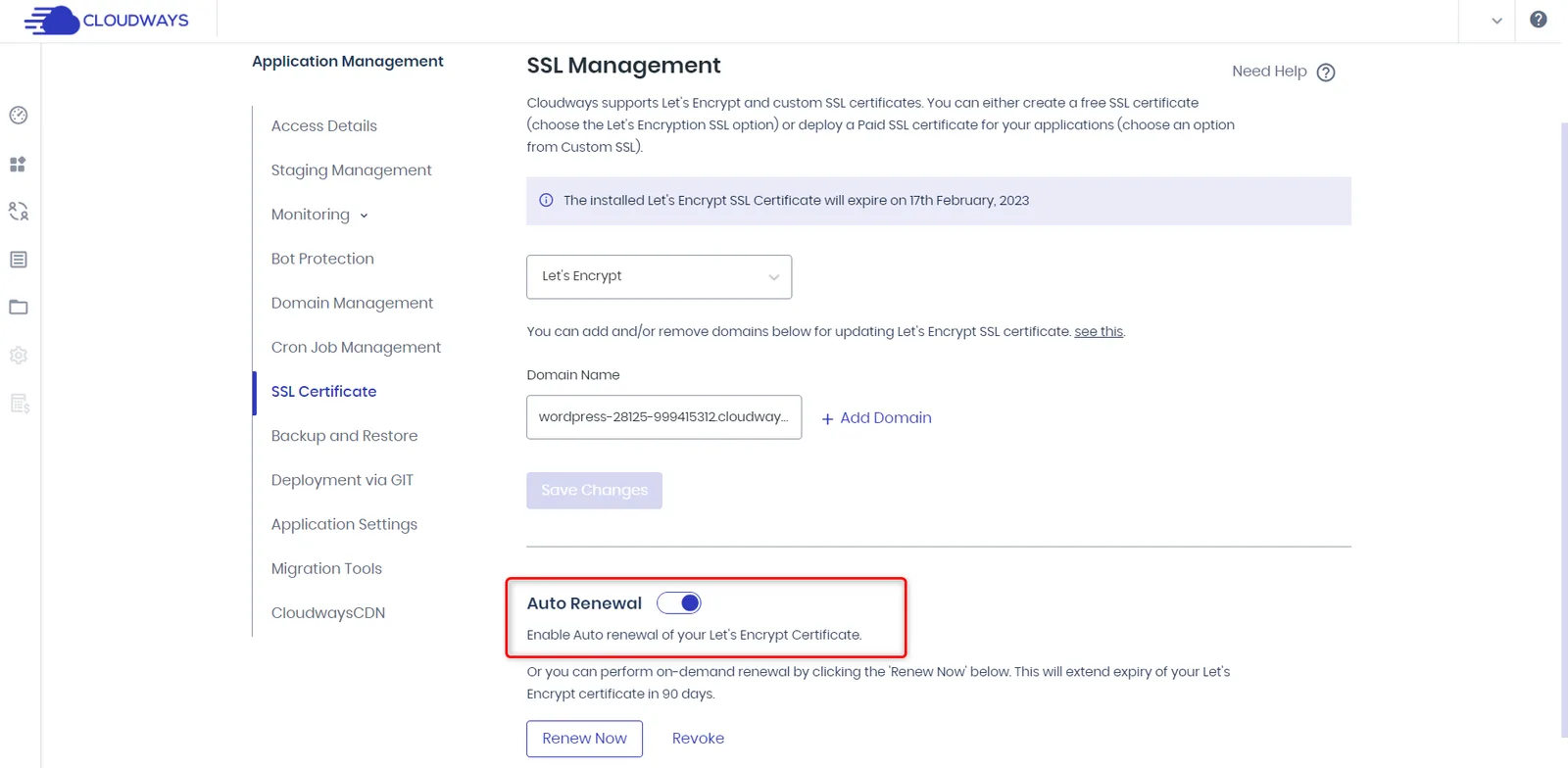Open CloudwaysCDN section
The image size is (1568, 768).
click(328, 613)
